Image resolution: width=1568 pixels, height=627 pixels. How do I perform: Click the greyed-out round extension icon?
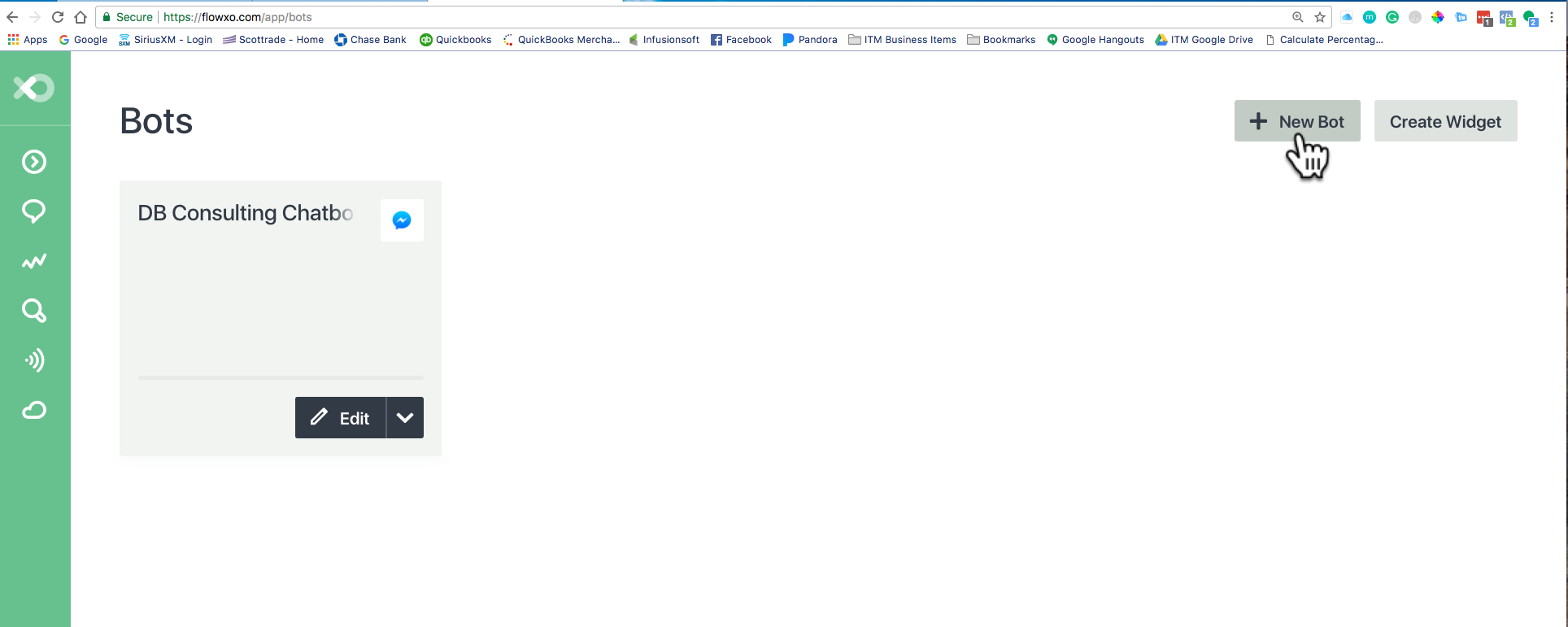(x=1415, y=17)
